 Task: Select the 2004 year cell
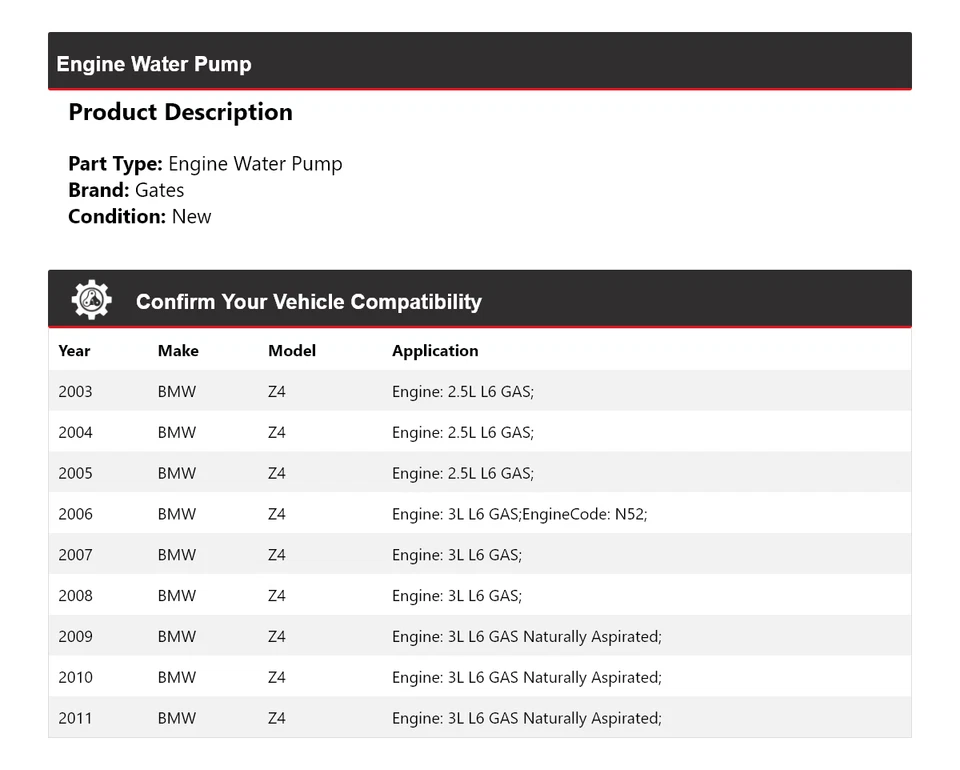pos(75,433)
